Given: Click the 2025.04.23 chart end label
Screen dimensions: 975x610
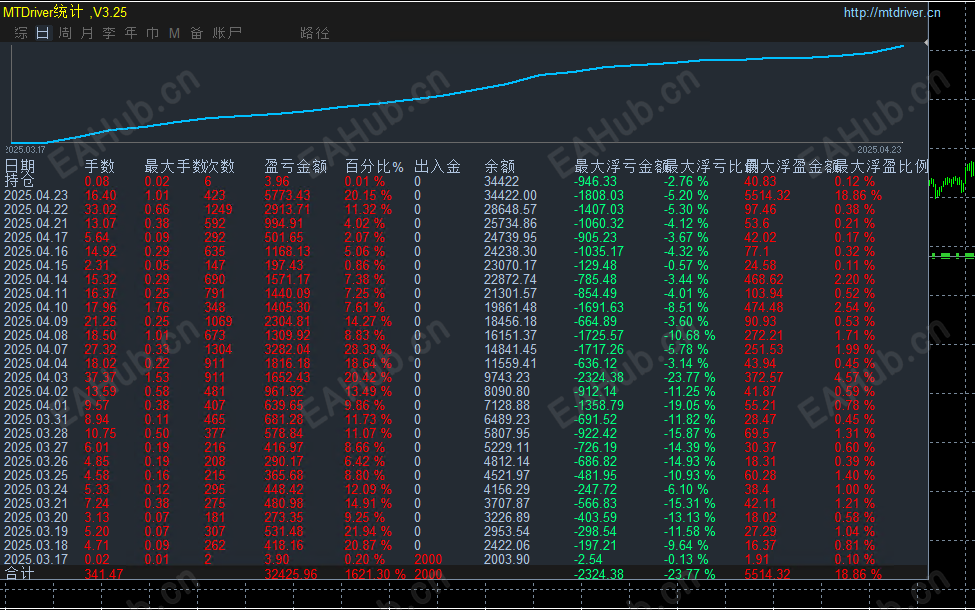Looking at the screenshot, I should click(x=879, y=150).
